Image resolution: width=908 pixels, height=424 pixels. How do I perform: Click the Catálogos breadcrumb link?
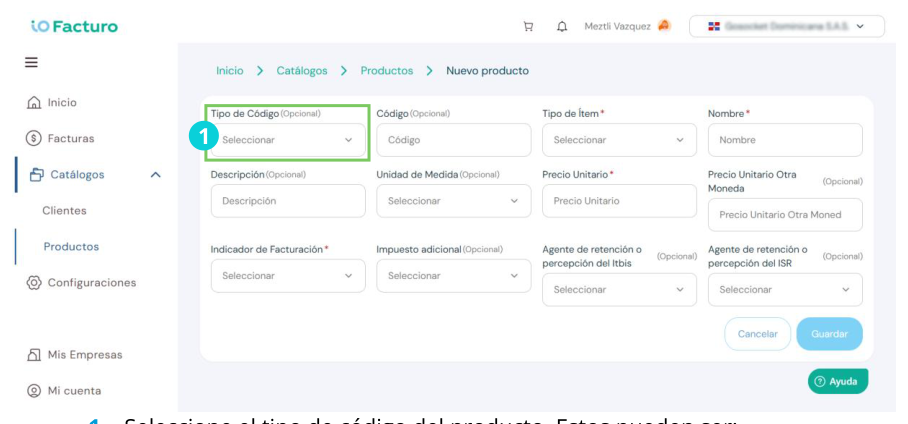click(x=302, y=71)
